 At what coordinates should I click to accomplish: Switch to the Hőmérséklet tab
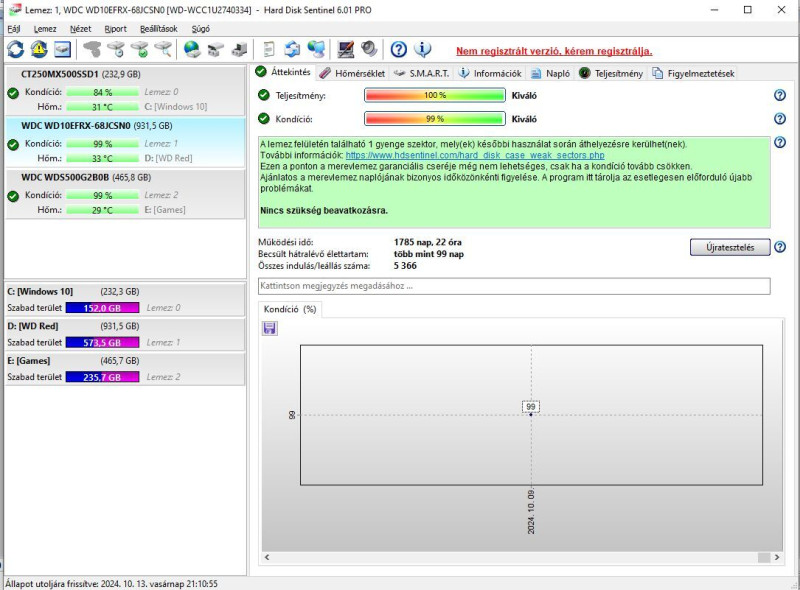353,73
